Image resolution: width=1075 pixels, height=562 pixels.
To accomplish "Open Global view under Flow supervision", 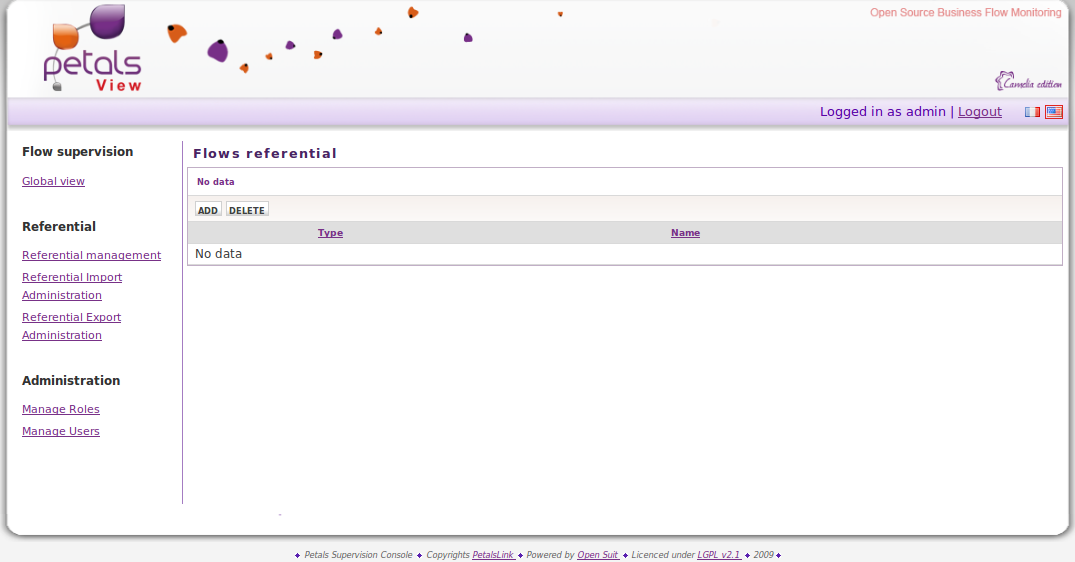I will coord(53,181).
